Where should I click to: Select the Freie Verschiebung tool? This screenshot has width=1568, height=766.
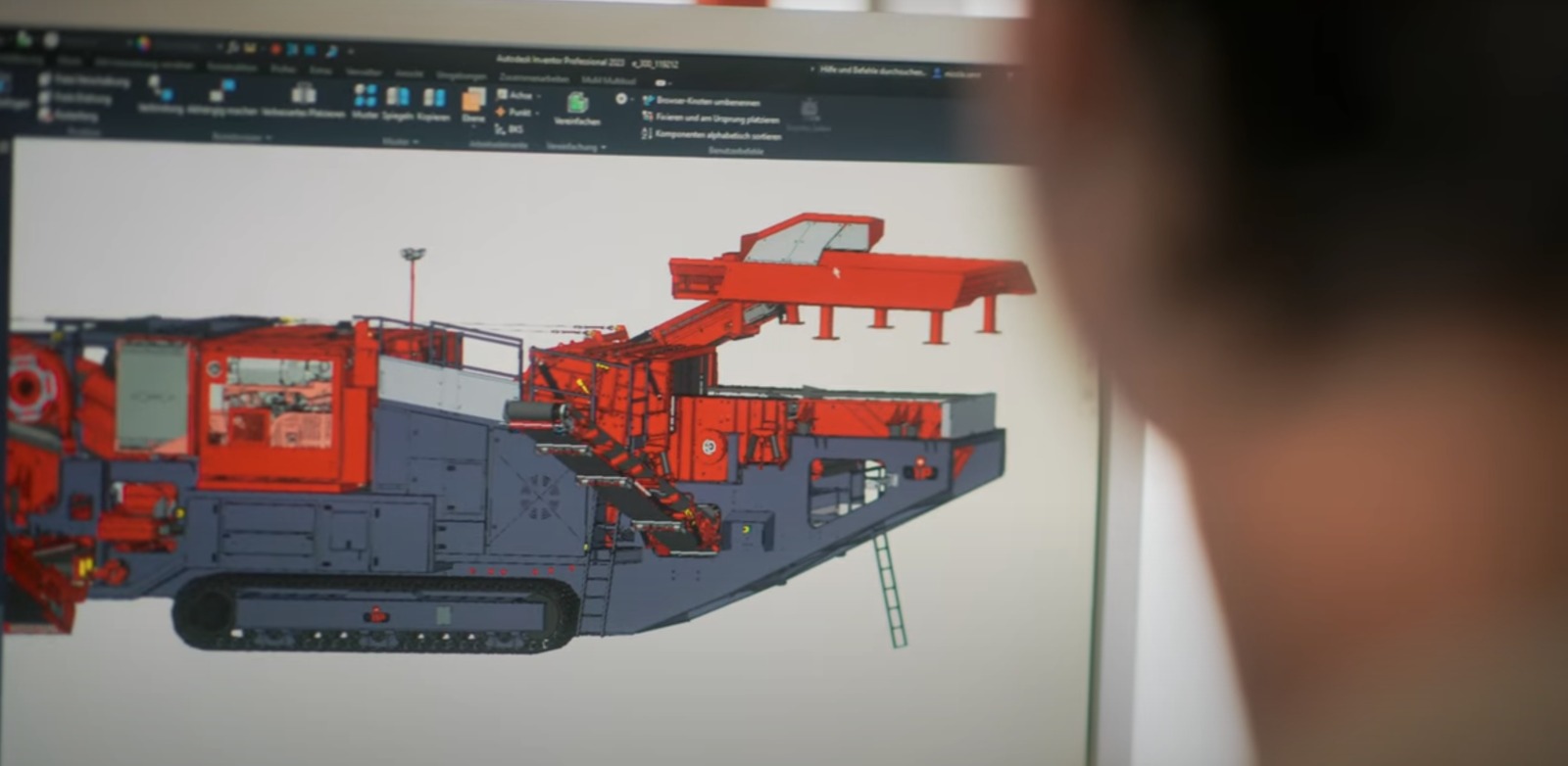coord(85,80)
